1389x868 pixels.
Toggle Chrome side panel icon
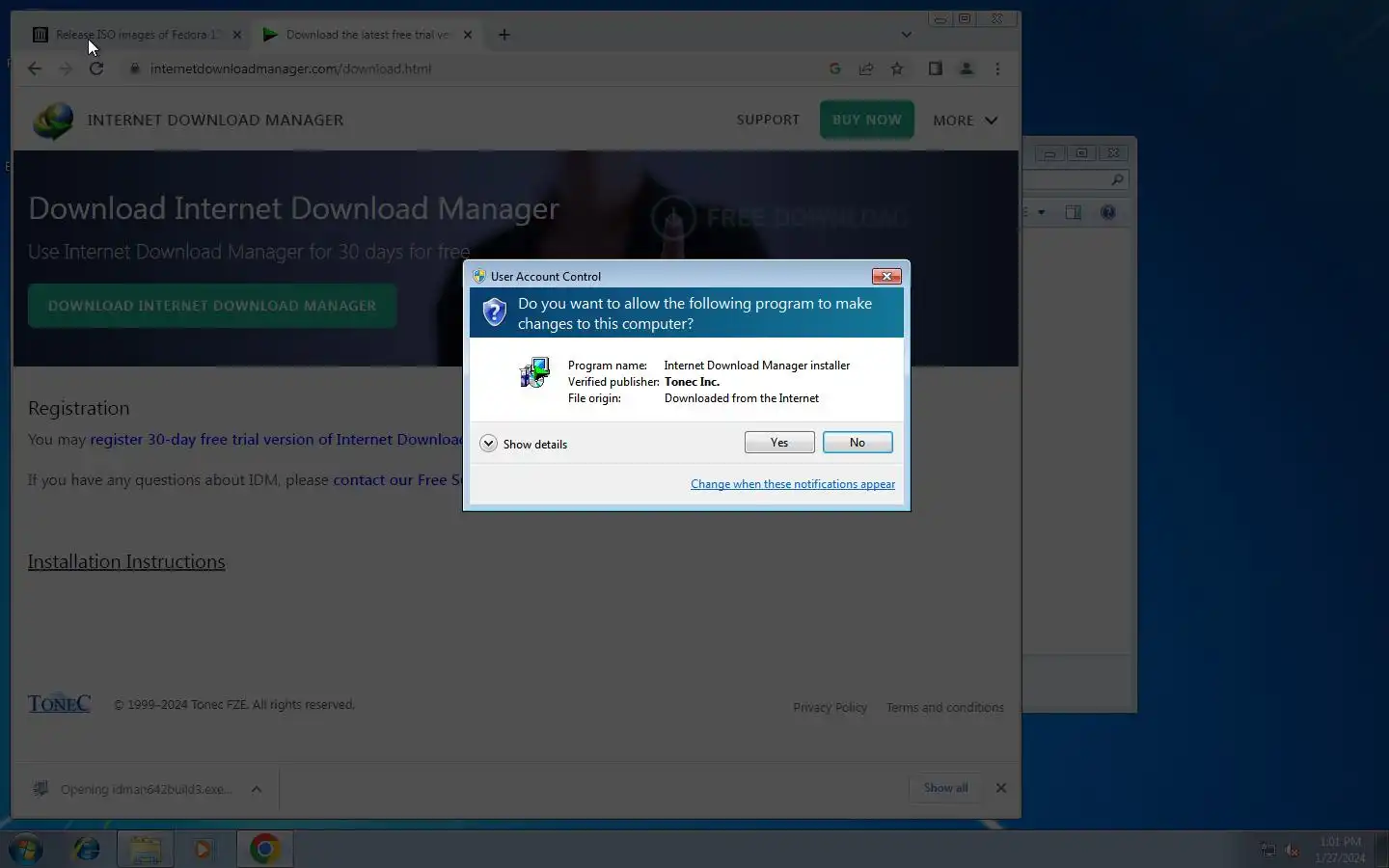pos(935,68)
